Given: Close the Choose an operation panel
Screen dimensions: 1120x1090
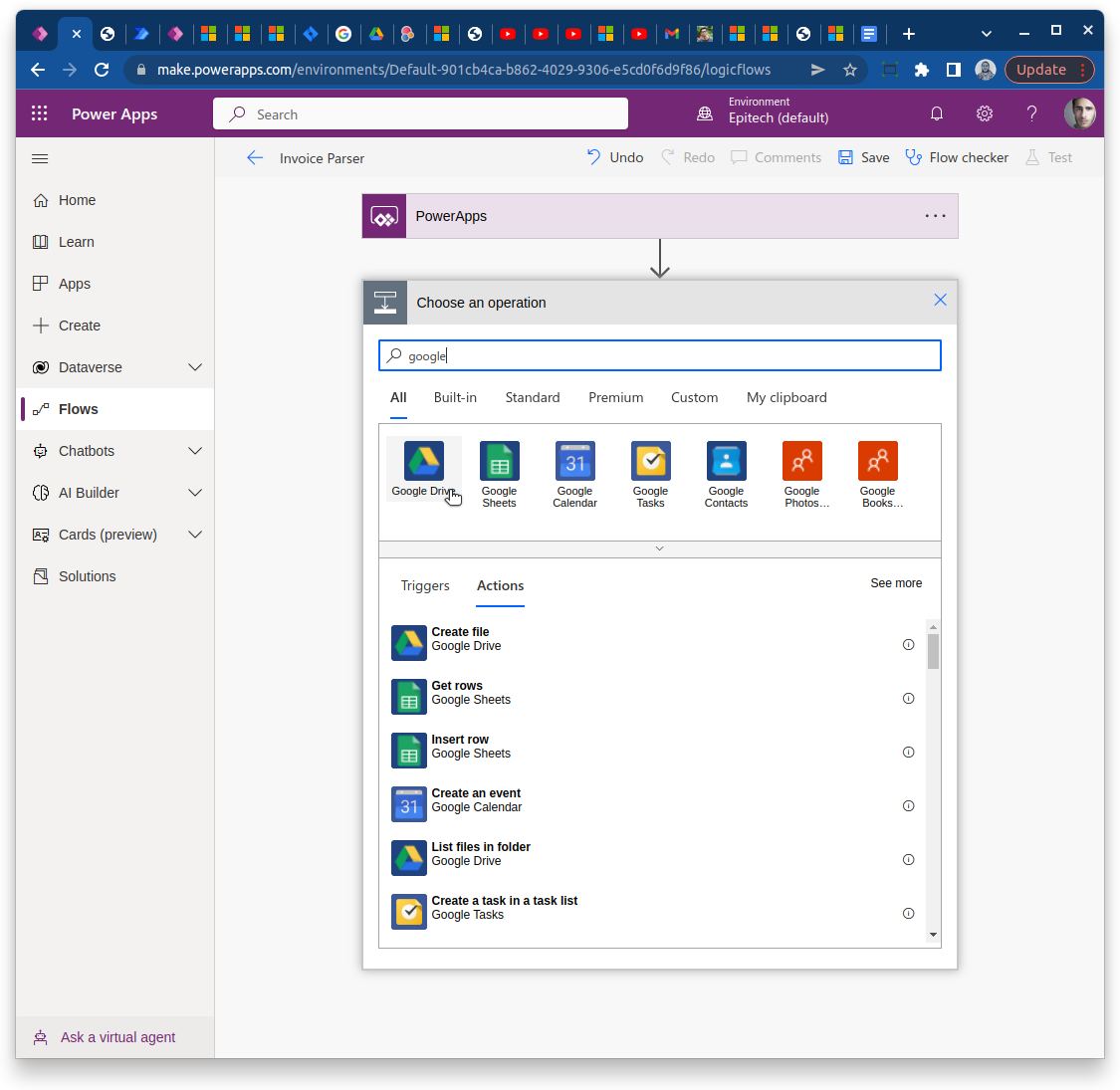Looking at the screenshot, I should pos(940,300).
